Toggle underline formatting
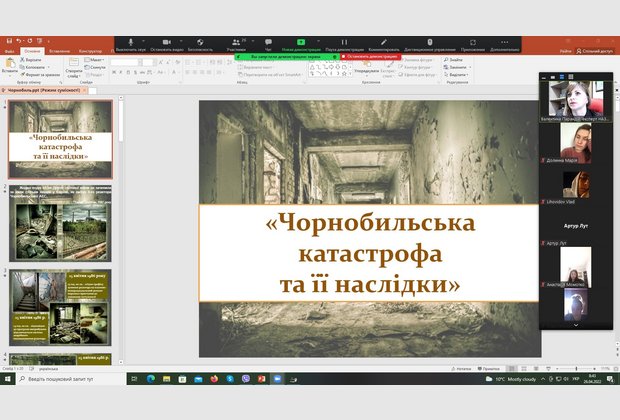The image size is (620, 420). (x=128, y=72)
